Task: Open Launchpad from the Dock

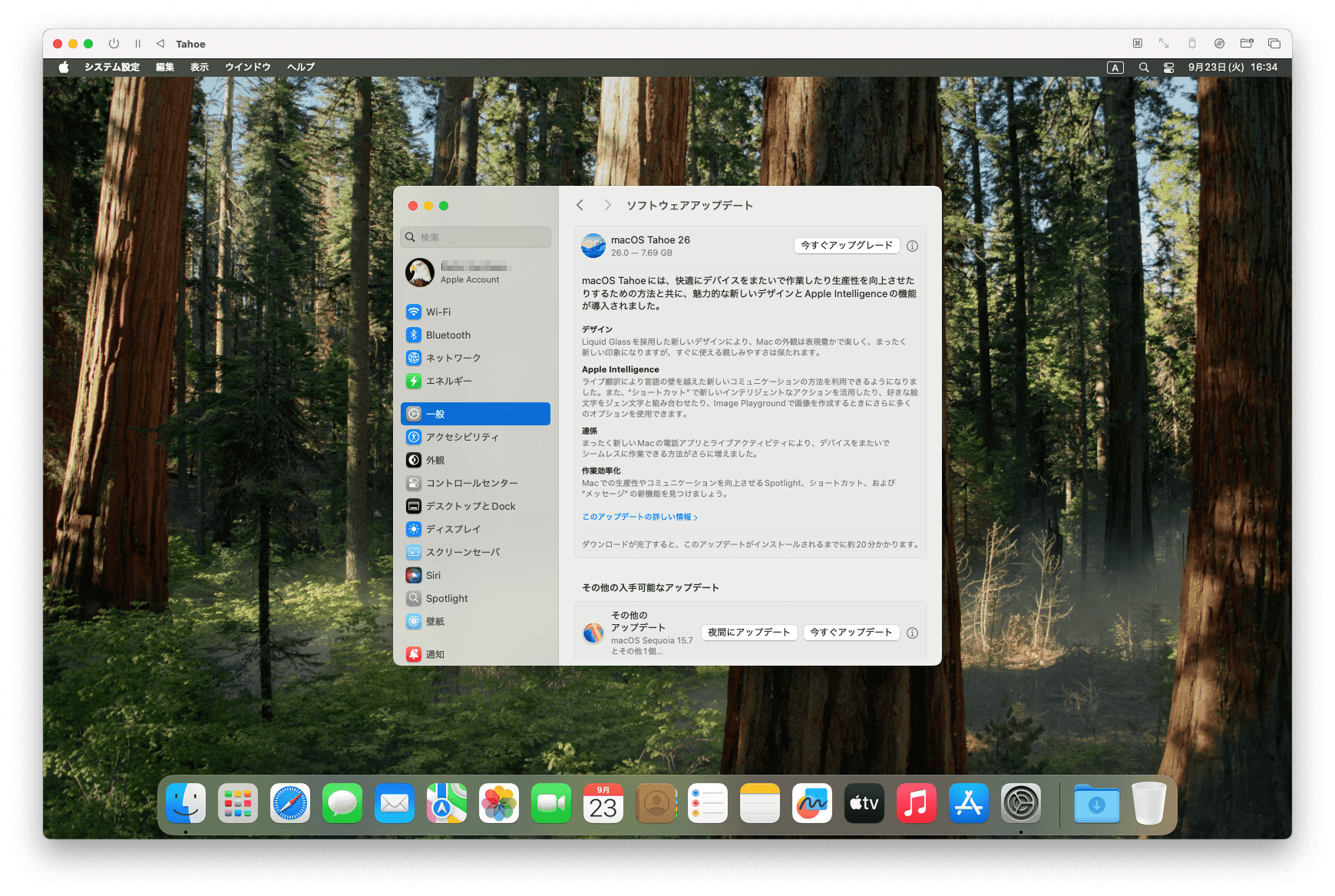Action: [x=238, y=803]
